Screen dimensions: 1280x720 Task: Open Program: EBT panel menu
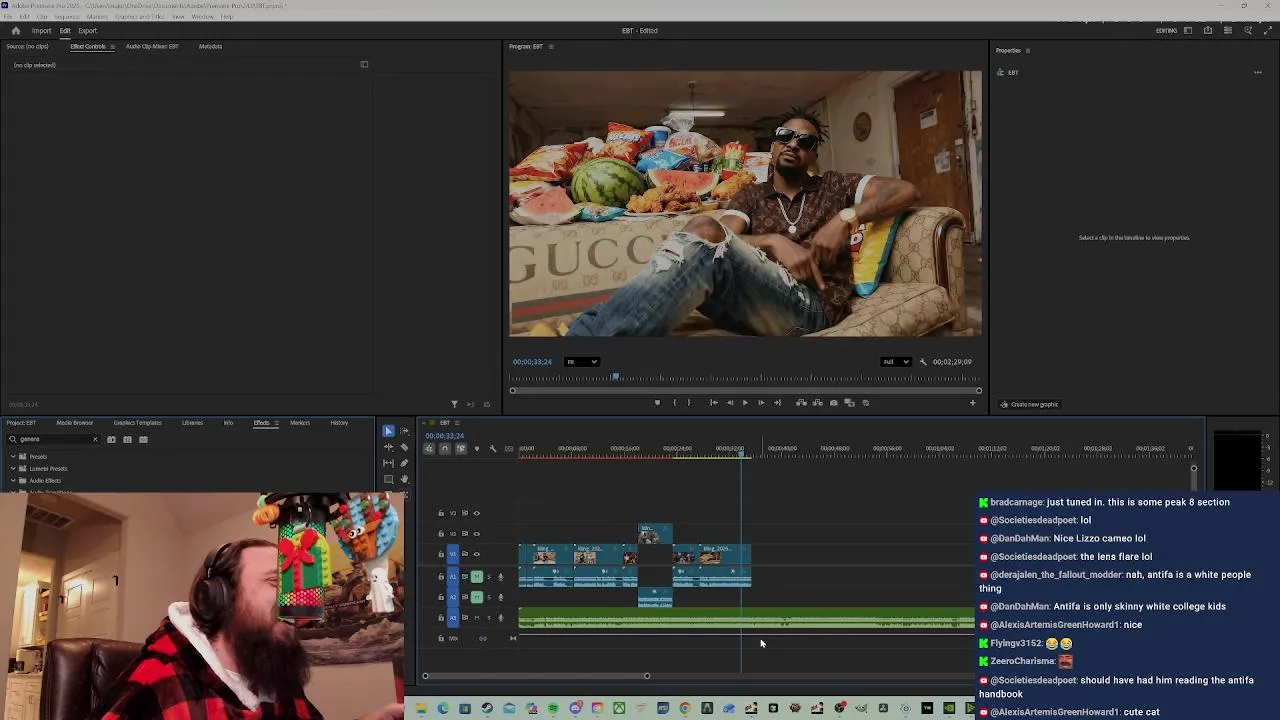(551, 47)
